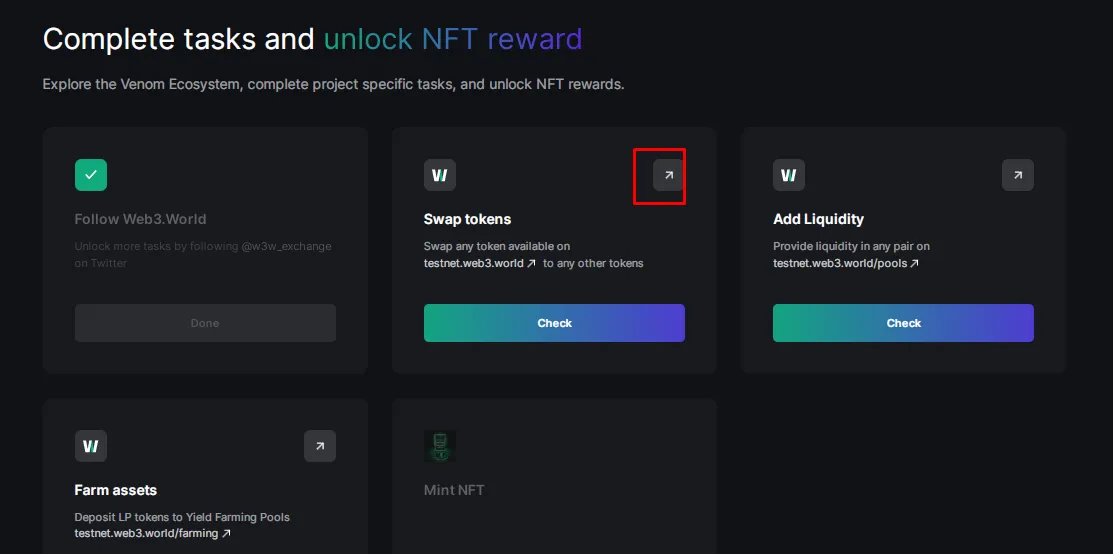The height and width of the screenshot is (554, 1113).
Task: Click the Add Liquidity card title
Action: (818, 219)
